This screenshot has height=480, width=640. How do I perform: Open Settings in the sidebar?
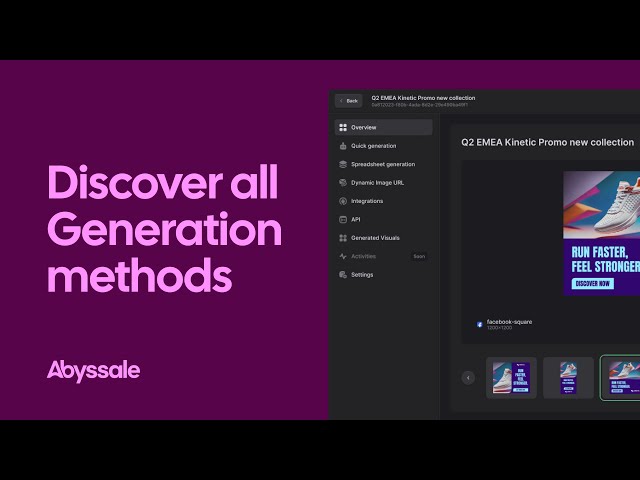[x=383, y=275]
